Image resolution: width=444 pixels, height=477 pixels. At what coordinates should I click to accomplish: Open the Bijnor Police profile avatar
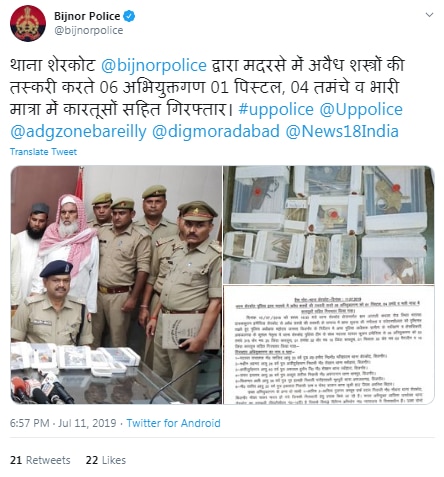pyautogui.click(x=28, y=23)
